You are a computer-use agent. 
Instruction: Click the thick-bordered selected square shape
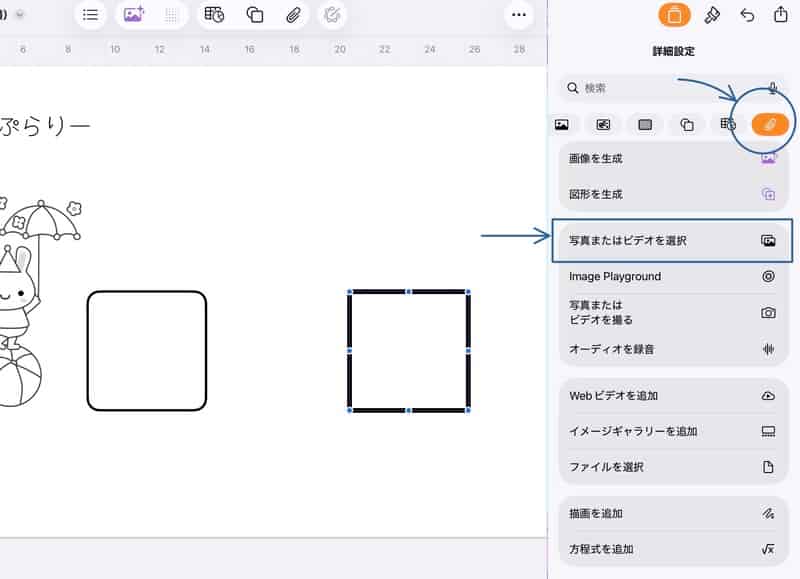click(409, 351)
